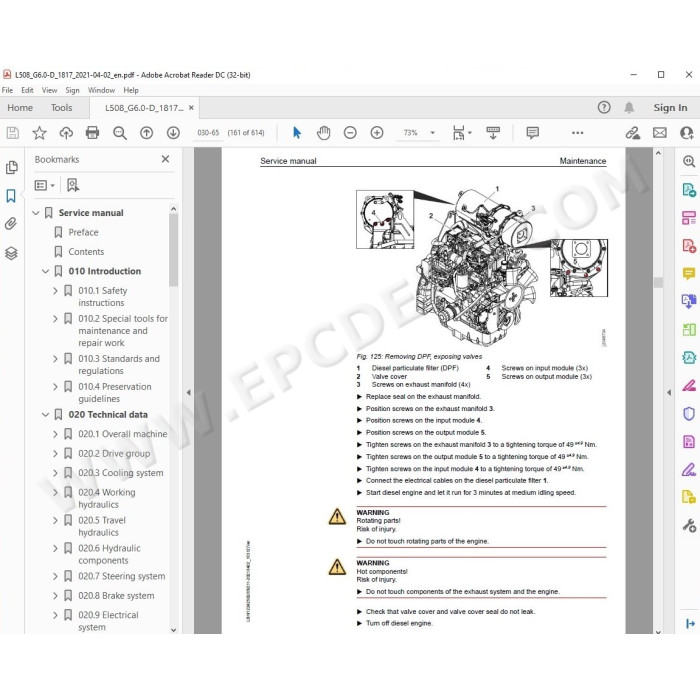
Task: Expand the 020.3 Cooling system bookmark
Action: (55, 473)
